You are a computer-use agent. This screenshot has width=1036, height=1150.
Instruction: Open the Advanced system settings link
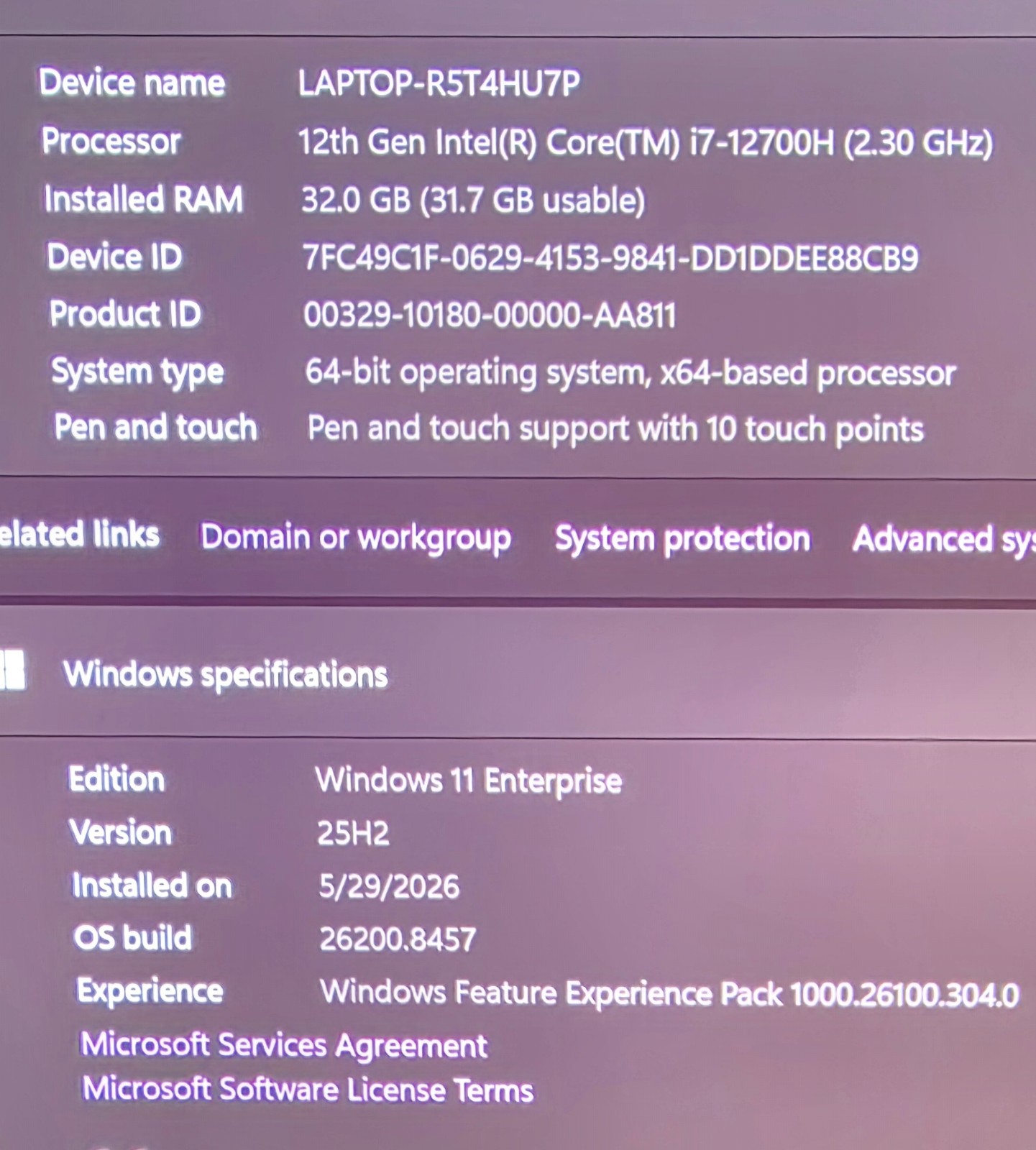944,539
